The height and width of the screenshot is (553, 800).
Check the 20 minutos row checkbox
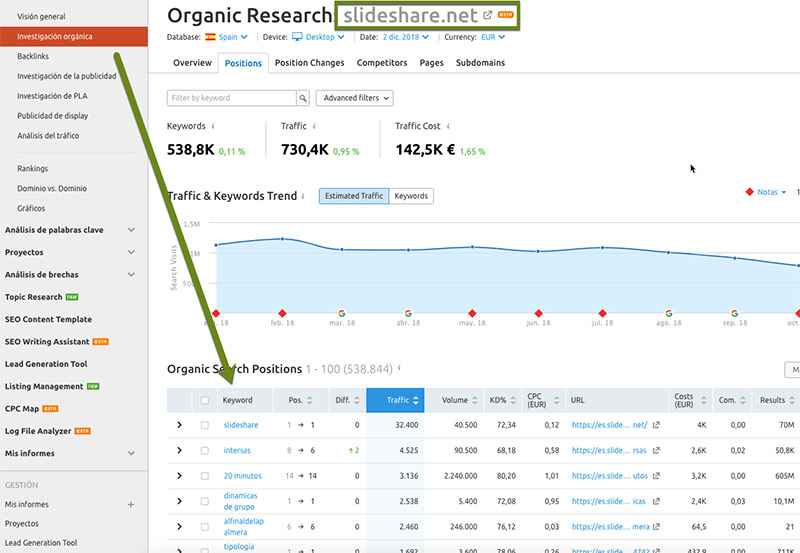[205, 476]
